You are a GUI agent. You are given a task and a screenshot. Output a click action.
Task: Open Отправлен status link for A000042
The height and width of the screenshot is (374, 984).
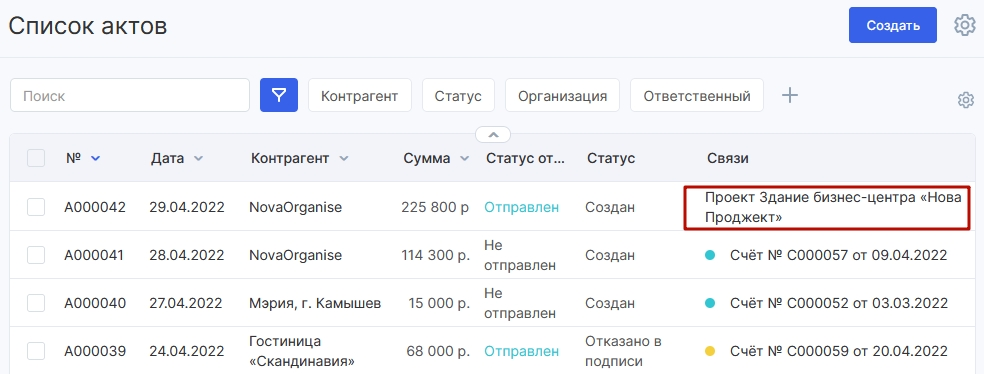coord(521,207)
